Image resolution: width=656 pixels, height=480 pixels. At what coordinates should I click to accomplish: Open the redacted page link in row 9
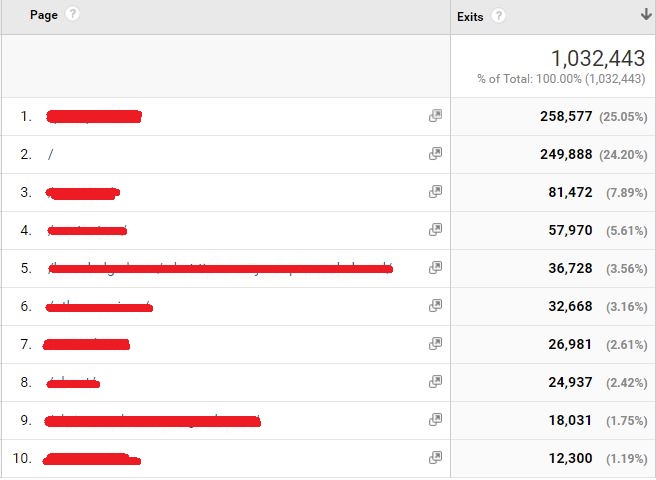(x=152, y=421)
